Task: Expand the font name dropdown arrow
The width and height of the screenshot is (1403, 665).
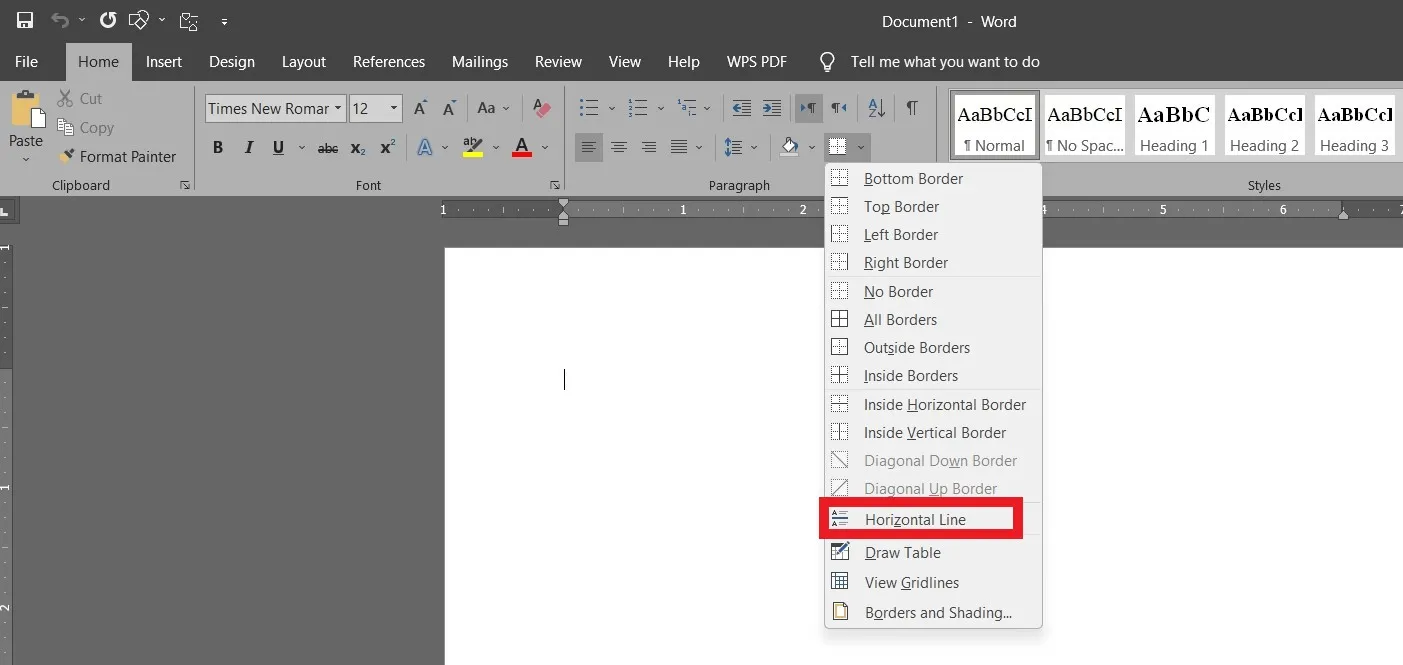Action: coord(339,108)
